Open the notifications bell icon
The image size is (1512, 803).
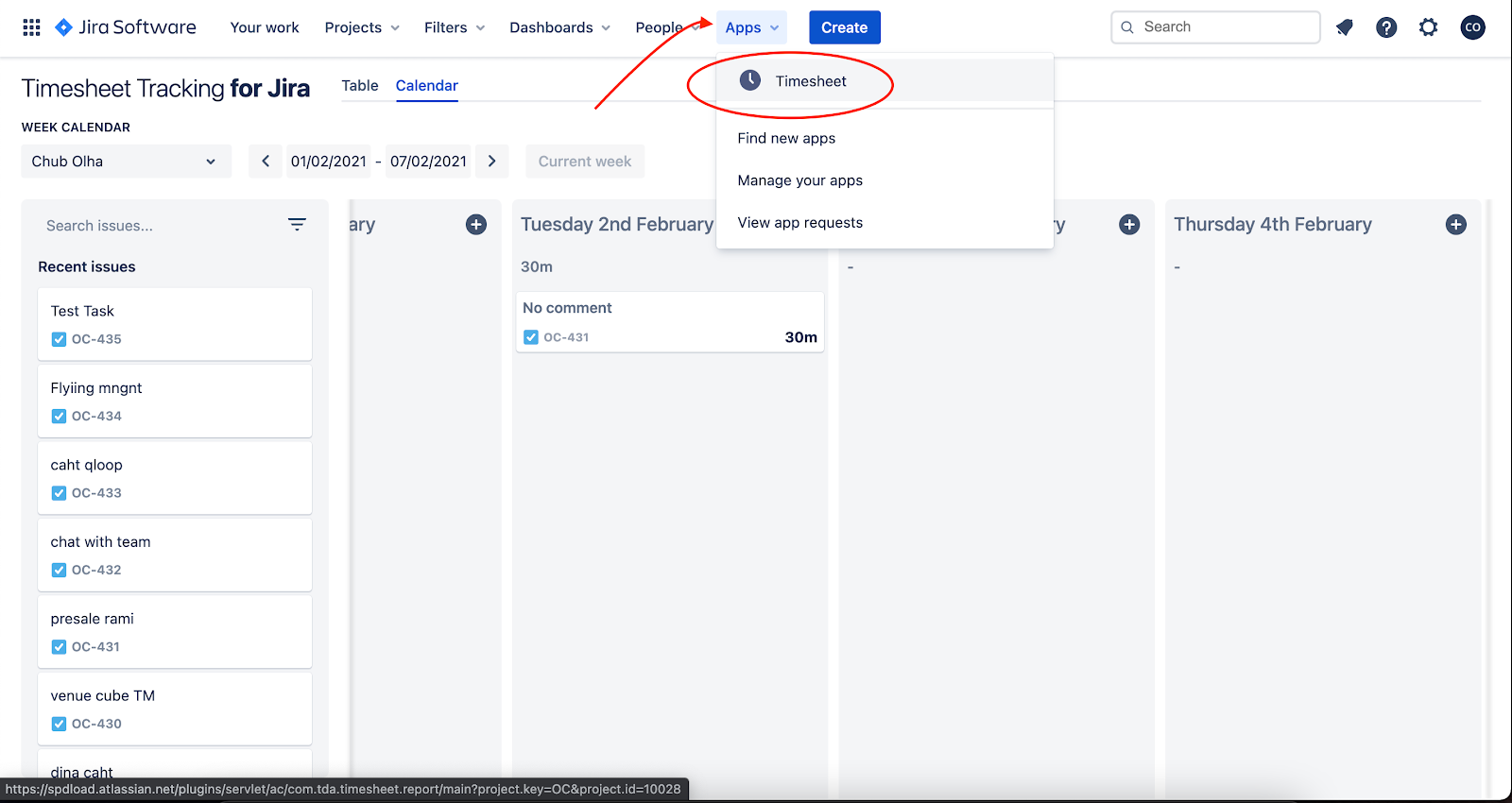click(1344, 27)
